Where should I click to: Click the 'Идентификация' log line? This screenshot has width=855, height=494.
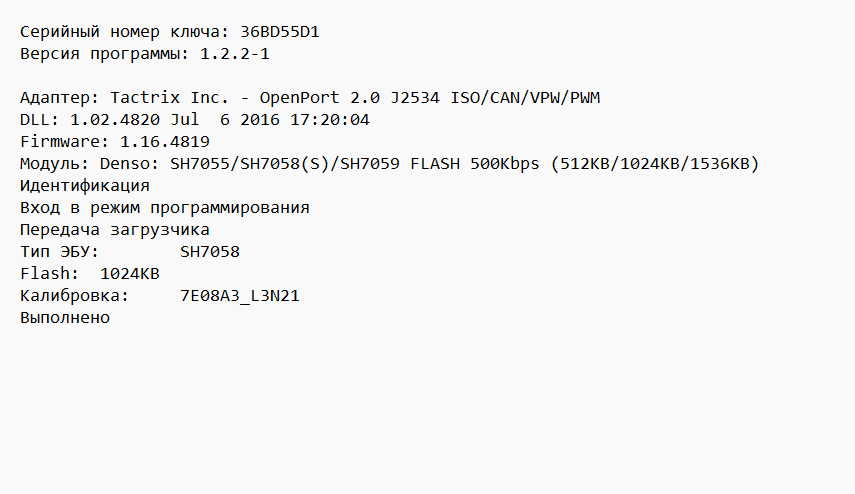coord(84,186)
